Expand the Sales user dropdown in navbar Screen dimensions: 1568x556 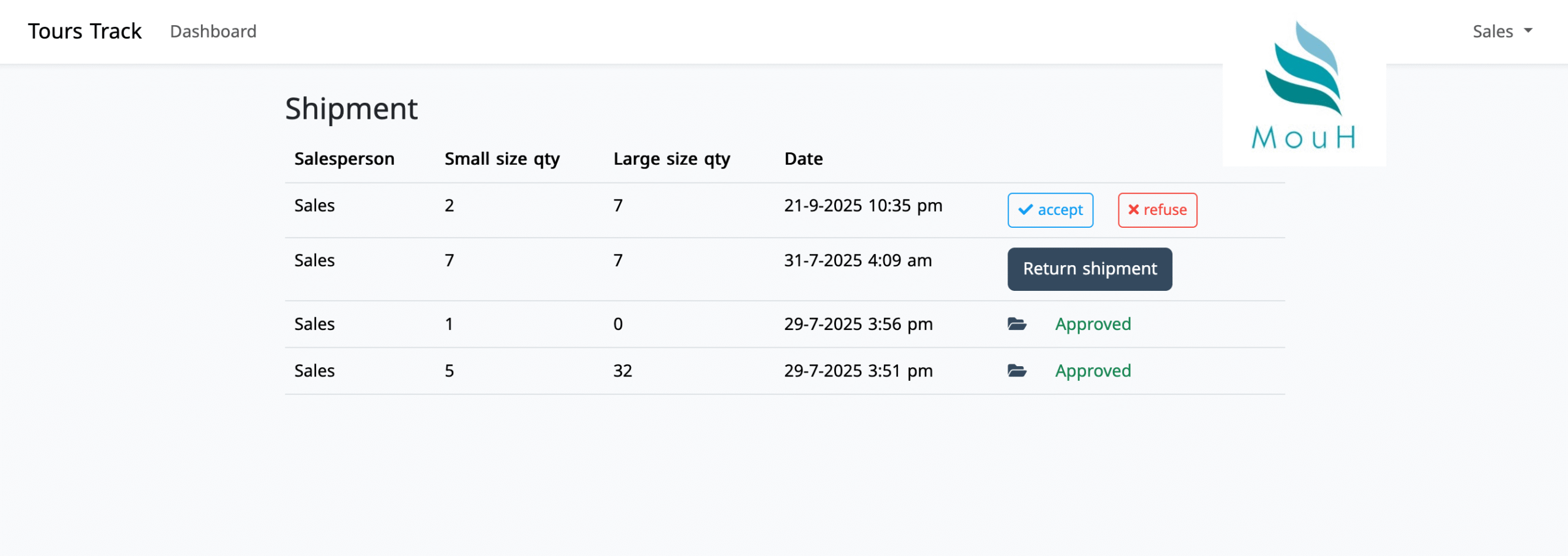click(x=1502, y=31)
